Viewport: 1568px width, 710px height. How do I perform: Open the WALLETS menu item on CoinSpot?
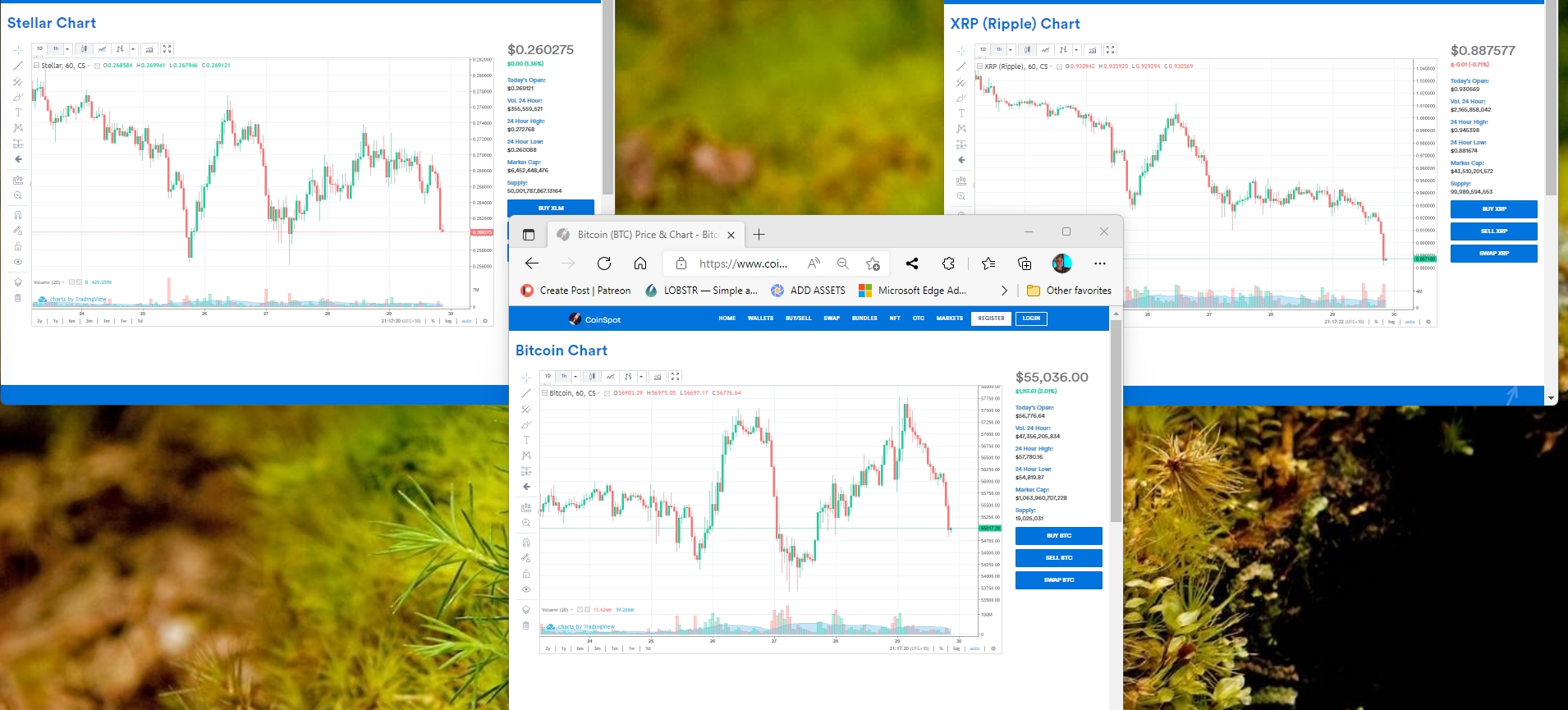(760, 318)
